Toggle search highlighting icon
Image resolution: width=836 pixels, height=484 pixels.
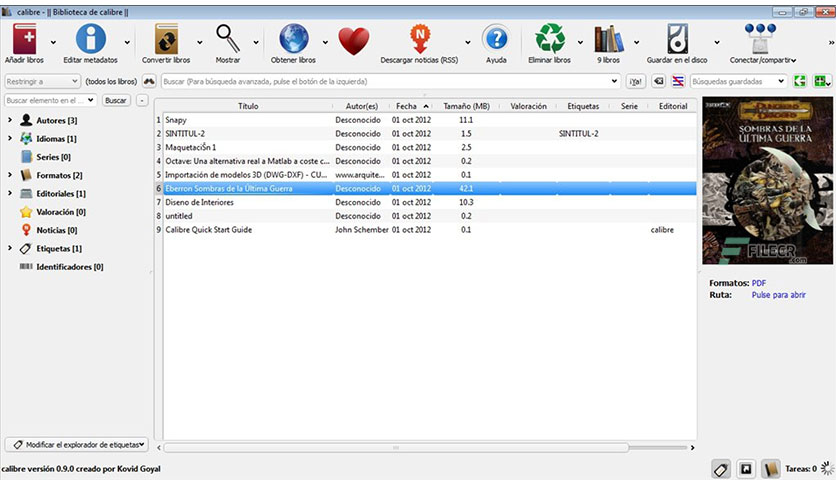click(678, 82)
